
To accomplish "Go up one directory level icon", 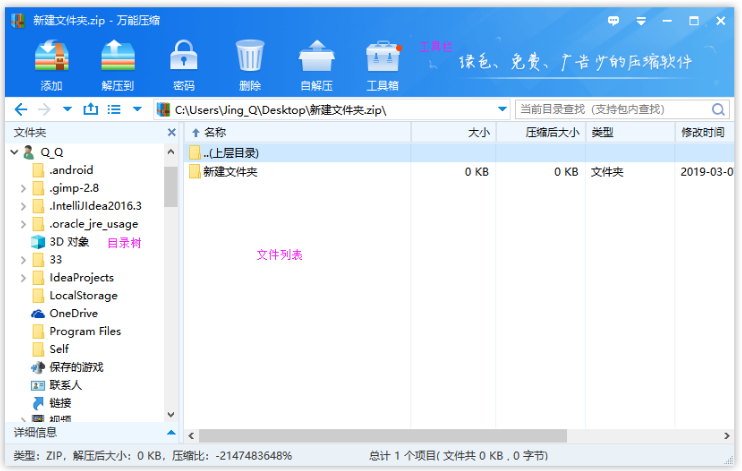I will pos(91,109).
